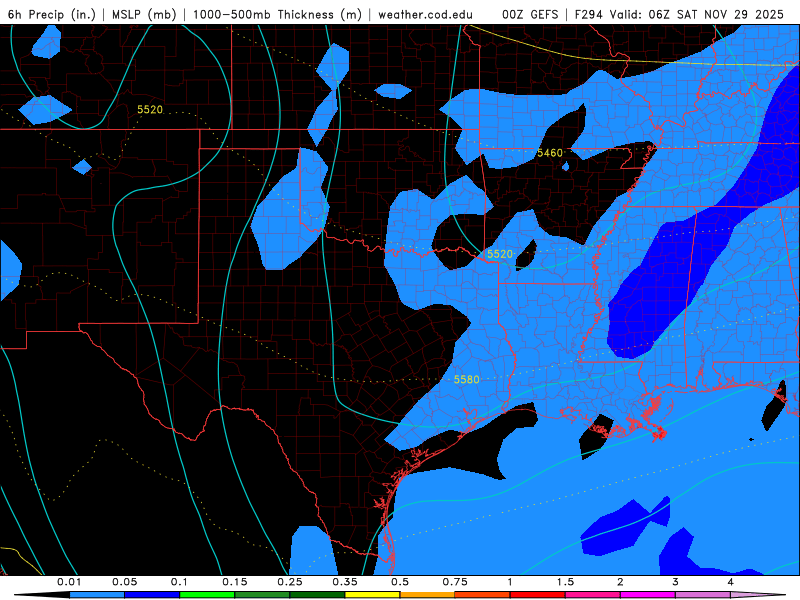
Task: Click the 5580 thickness contour label
Action: 466,379
